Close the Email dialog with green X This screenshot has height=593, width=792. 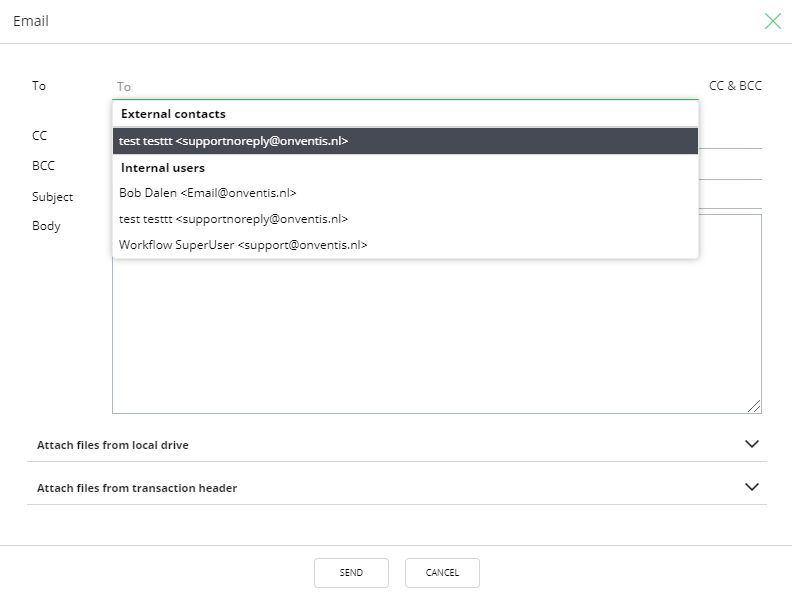(x=772, y=21)
